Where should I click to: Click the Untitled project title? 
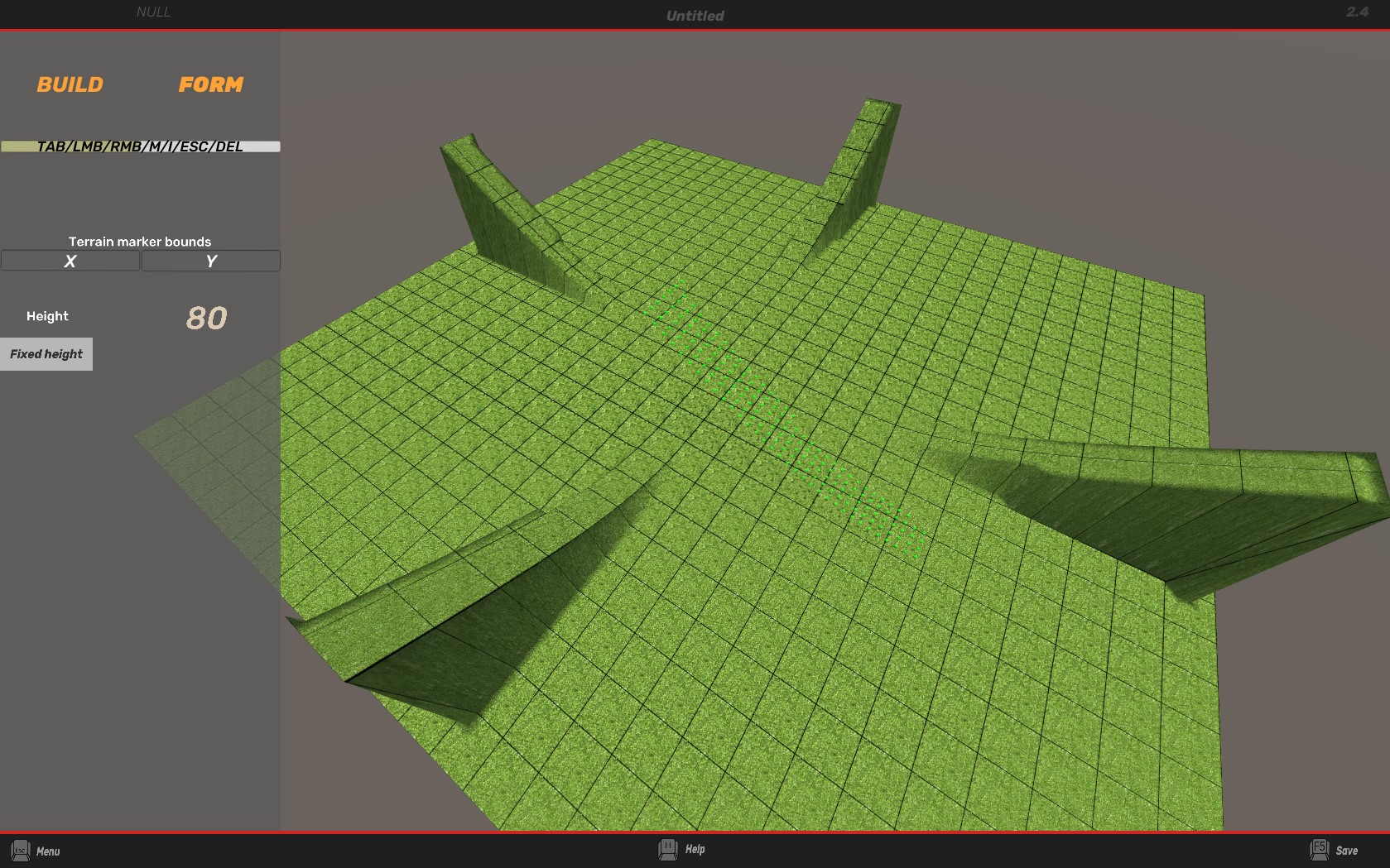[695, 16]
